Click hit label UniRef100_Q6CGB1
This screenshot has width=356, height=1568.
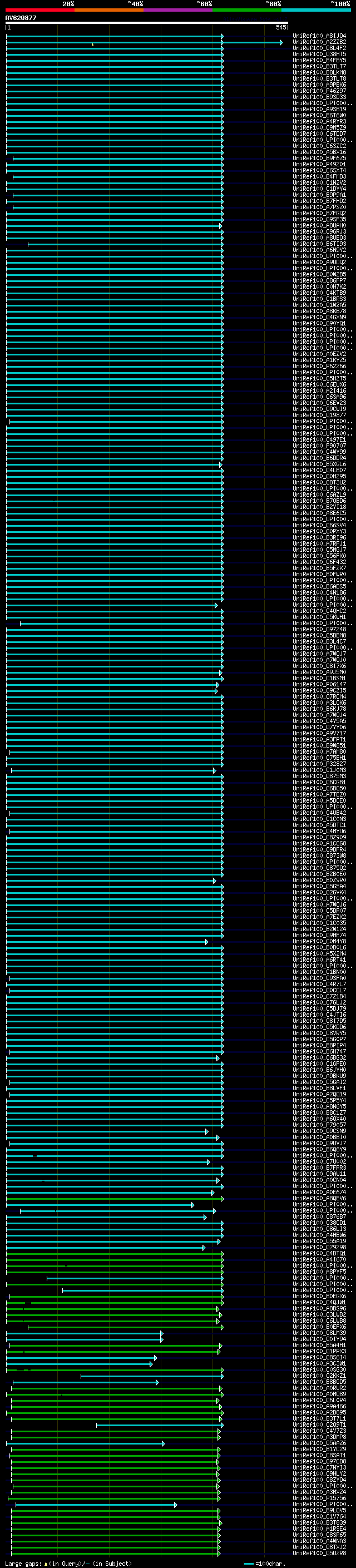(x=319, y=782)
